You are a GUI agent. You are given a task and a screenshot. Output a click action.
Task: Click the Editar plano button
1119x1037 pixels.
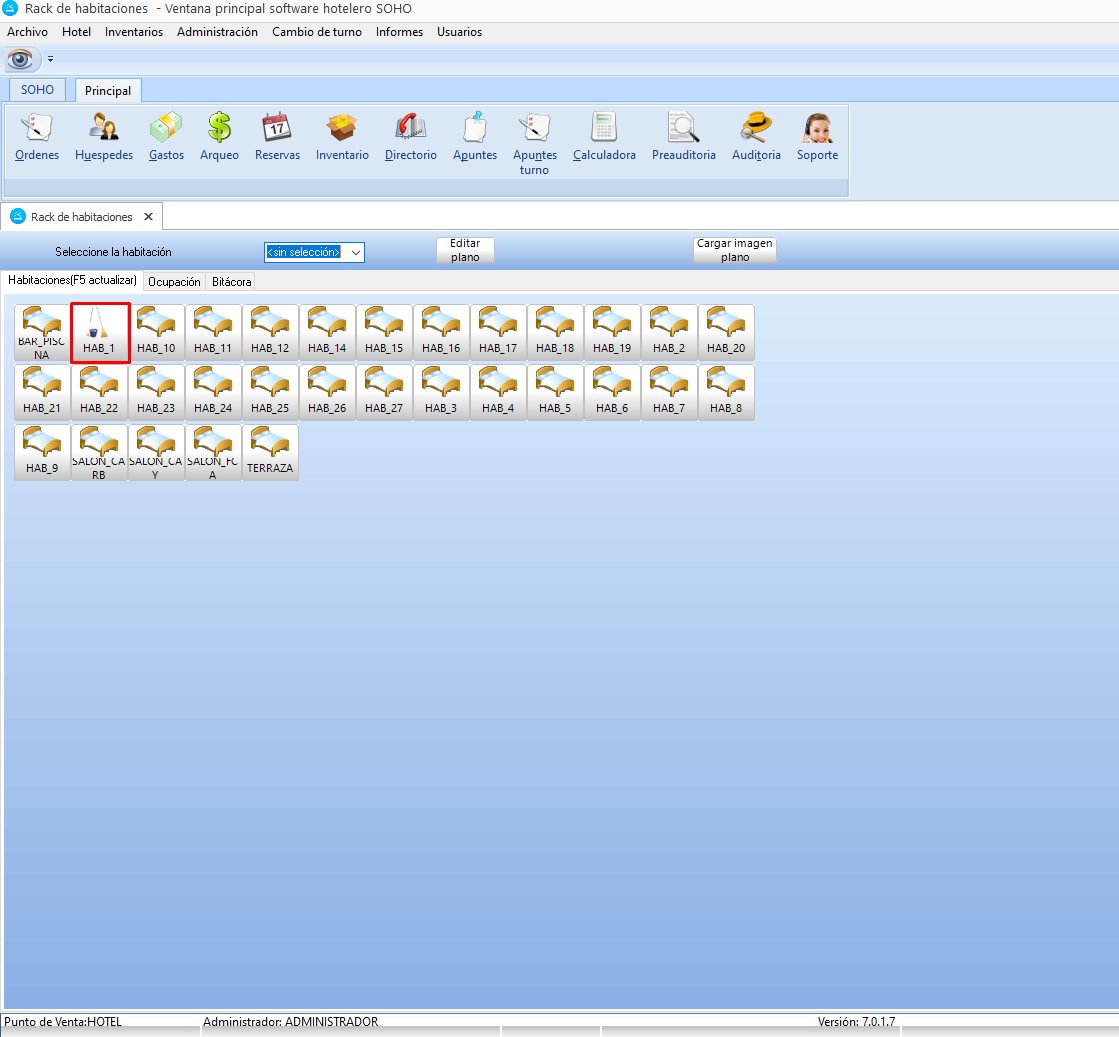click(x=465, y=250)
